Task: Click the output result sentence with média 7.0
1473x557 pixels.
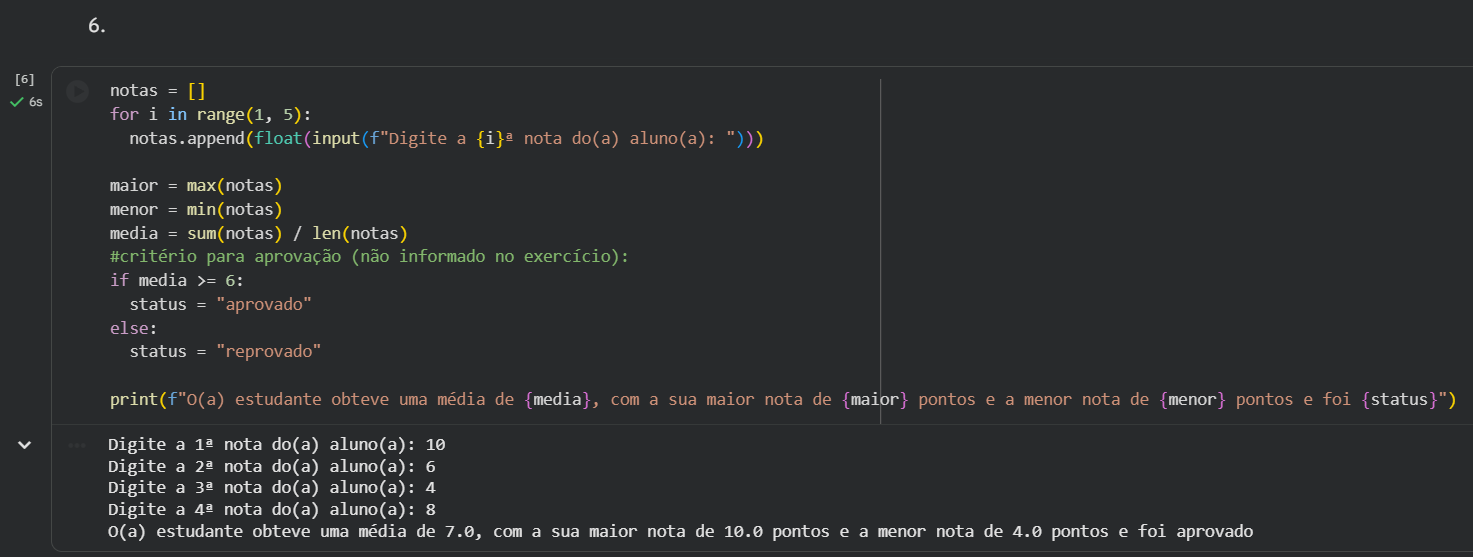Action: click(x=681, y=532)
